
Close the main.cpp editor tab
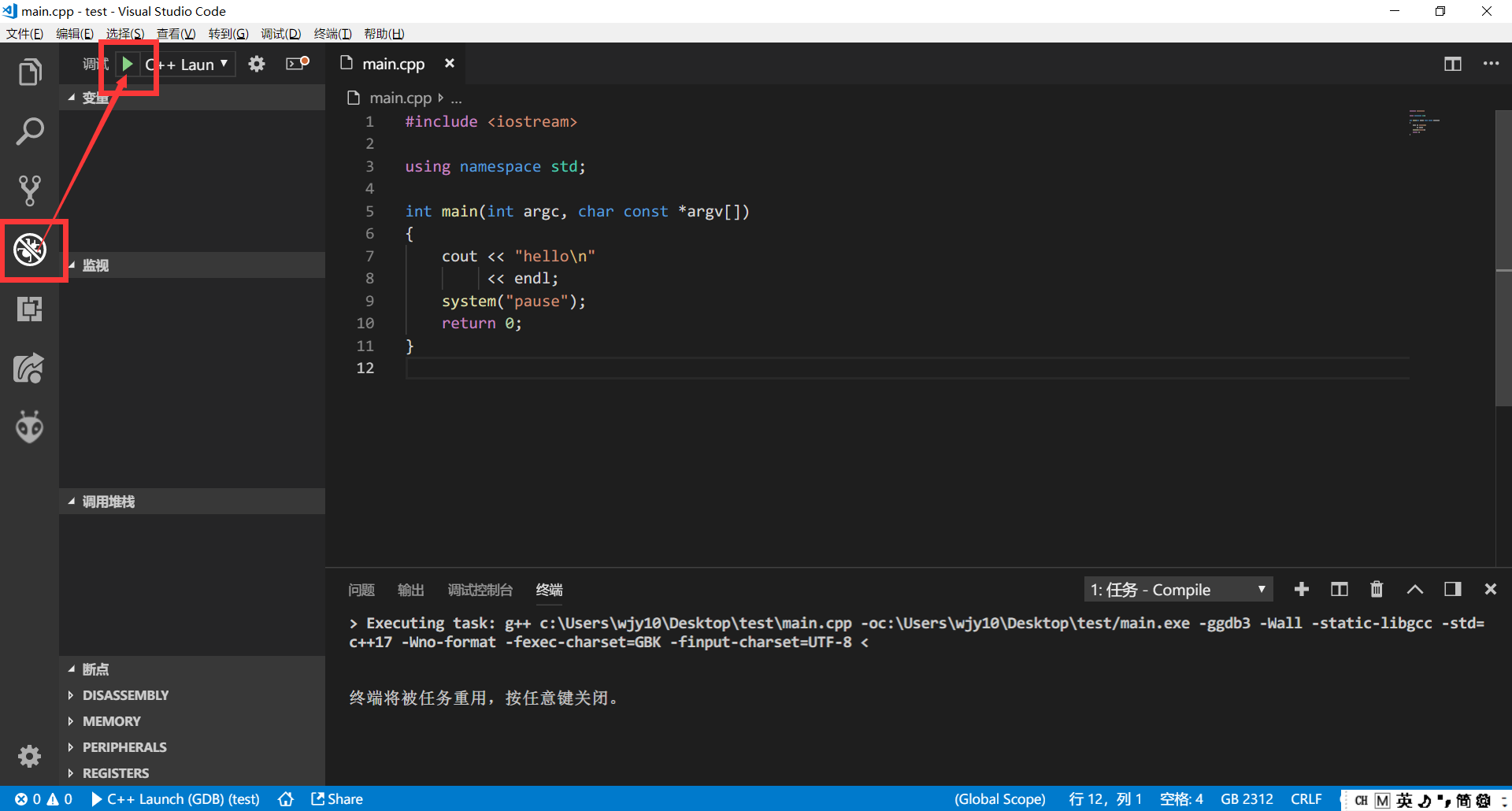tap(450, 63)
